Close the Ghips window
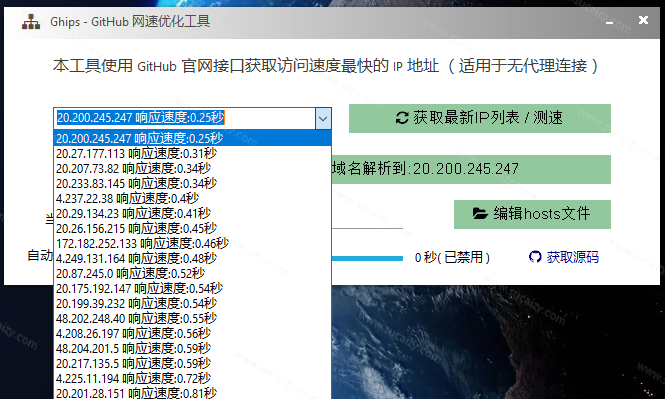The height and width of the screenshot is (399, 665). point(643,20)
